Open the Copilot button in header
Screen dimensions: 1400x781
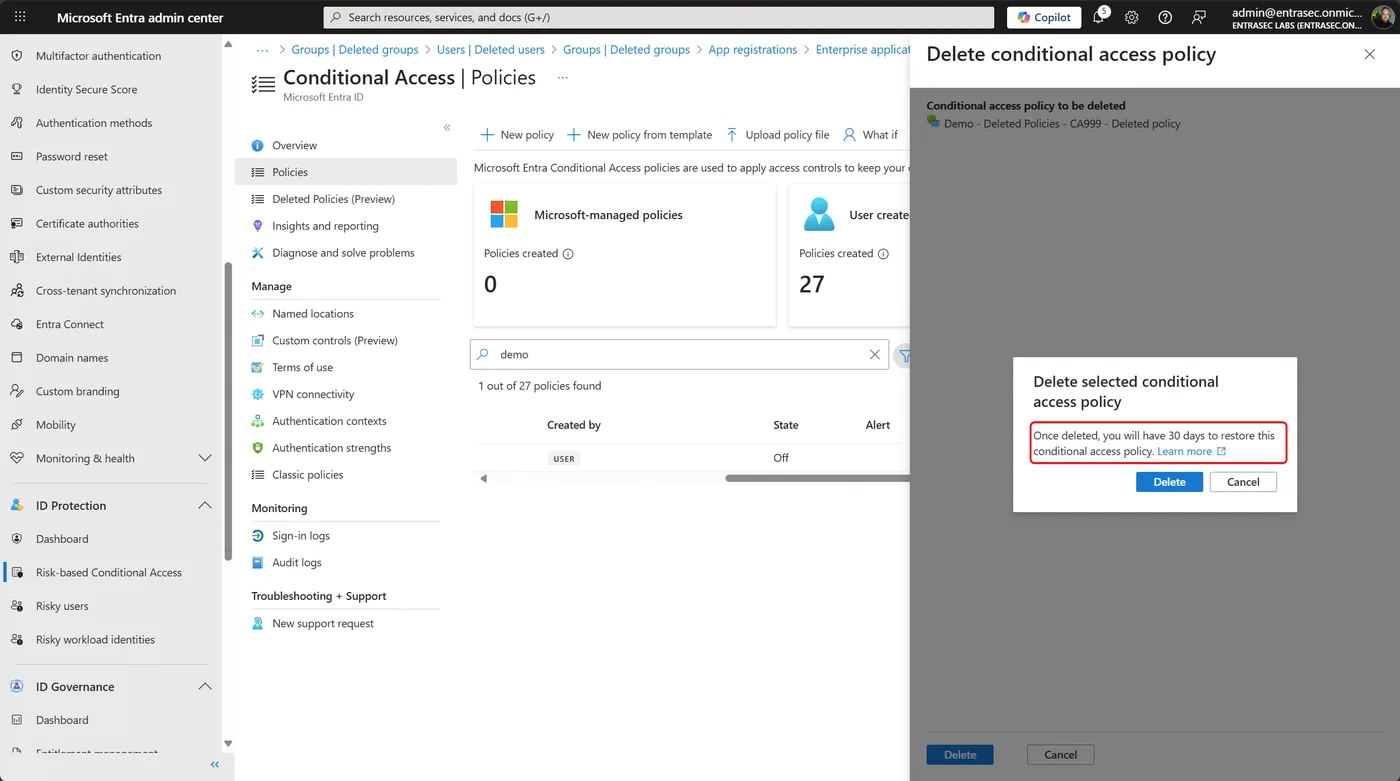coord(1044,17)
